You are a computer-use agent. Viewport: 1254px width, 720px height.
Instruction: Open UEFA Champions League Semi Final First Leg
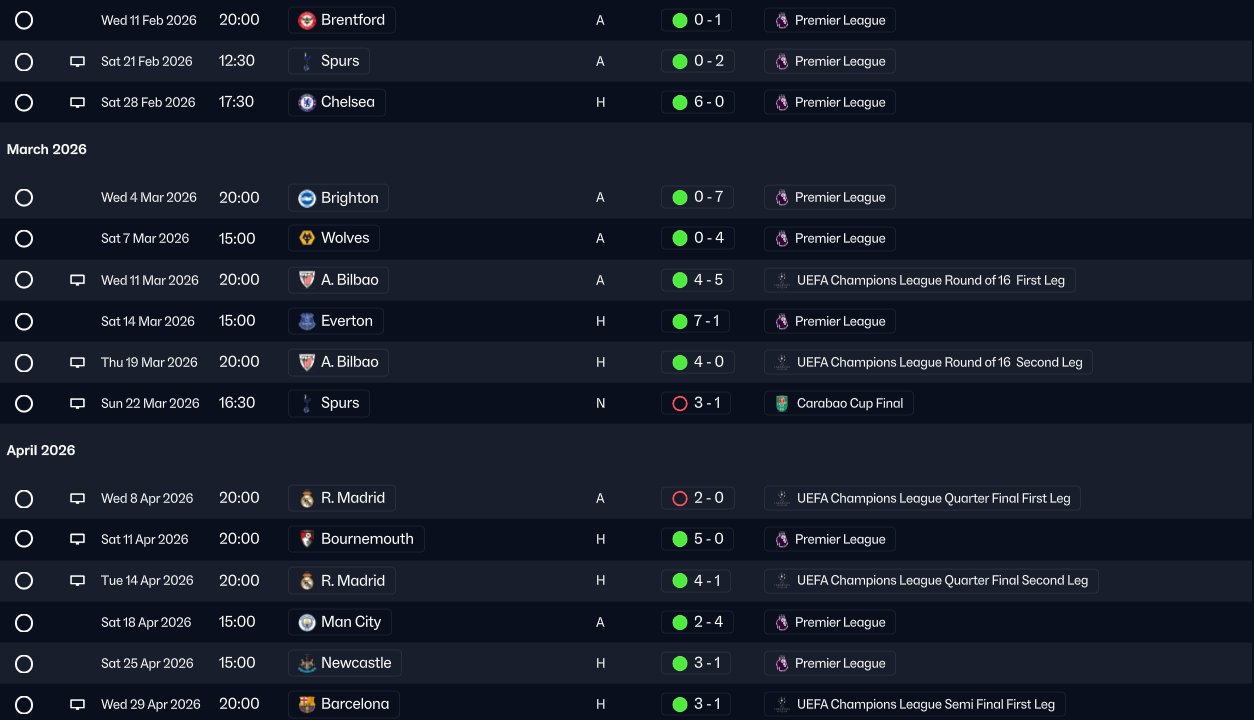coord(925,704)
